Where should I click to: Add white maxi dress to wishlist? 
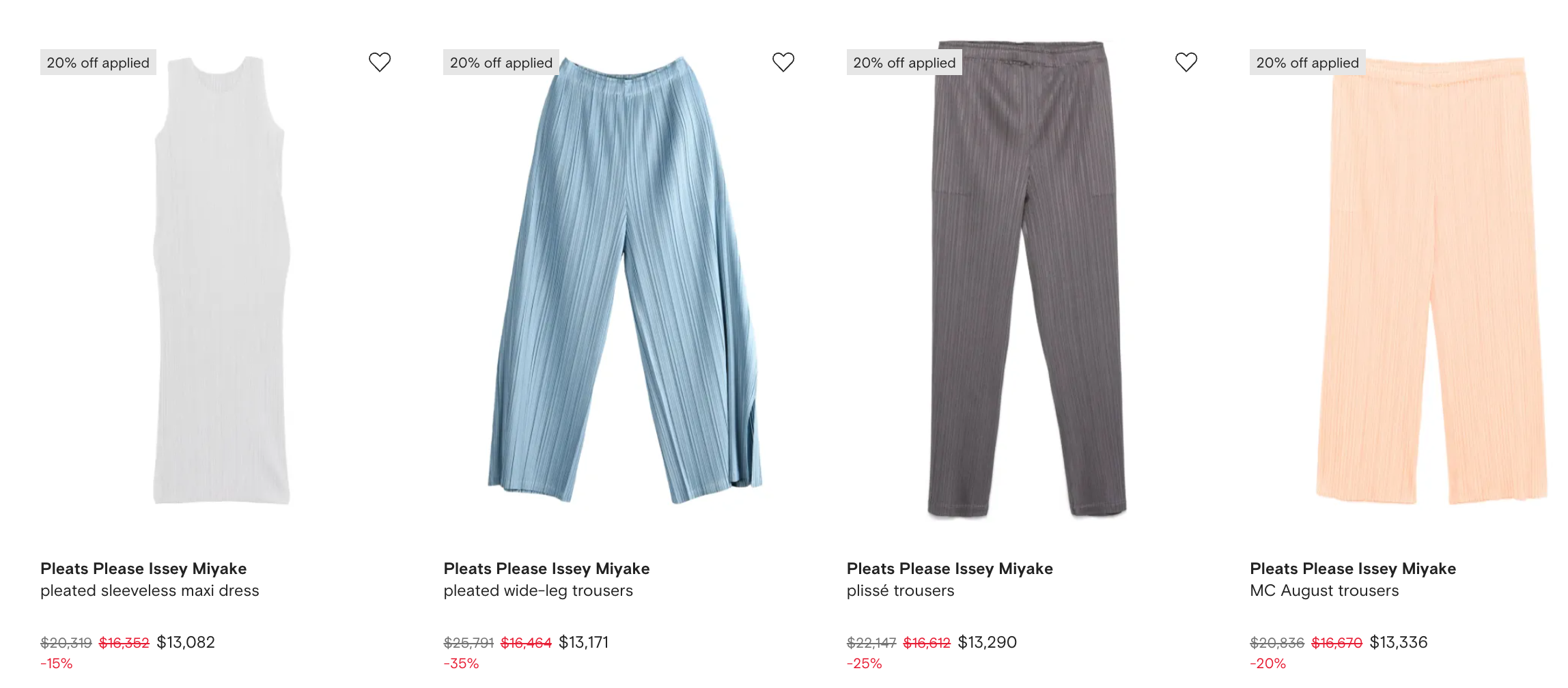click(380, 62)
